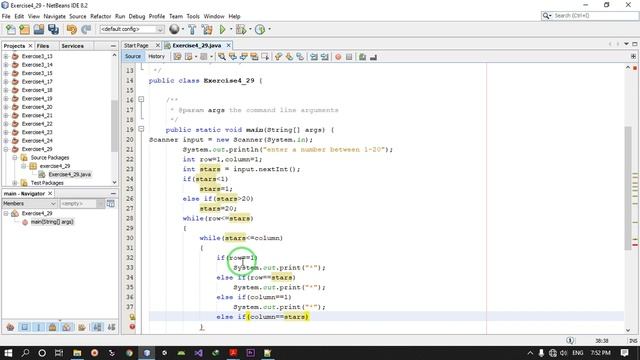This screenshot has height=360, width=640.
Task: Click Windows Start button
Action: pos(8,353)
